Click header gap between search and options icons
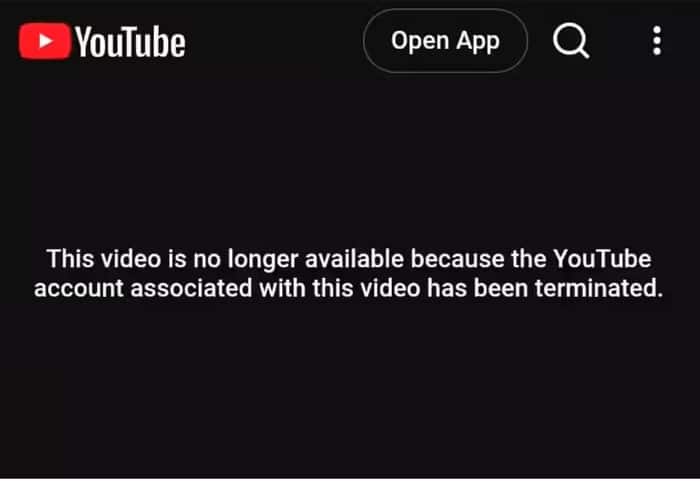This screenshot has width=700, height=481. tap(620, 41)
